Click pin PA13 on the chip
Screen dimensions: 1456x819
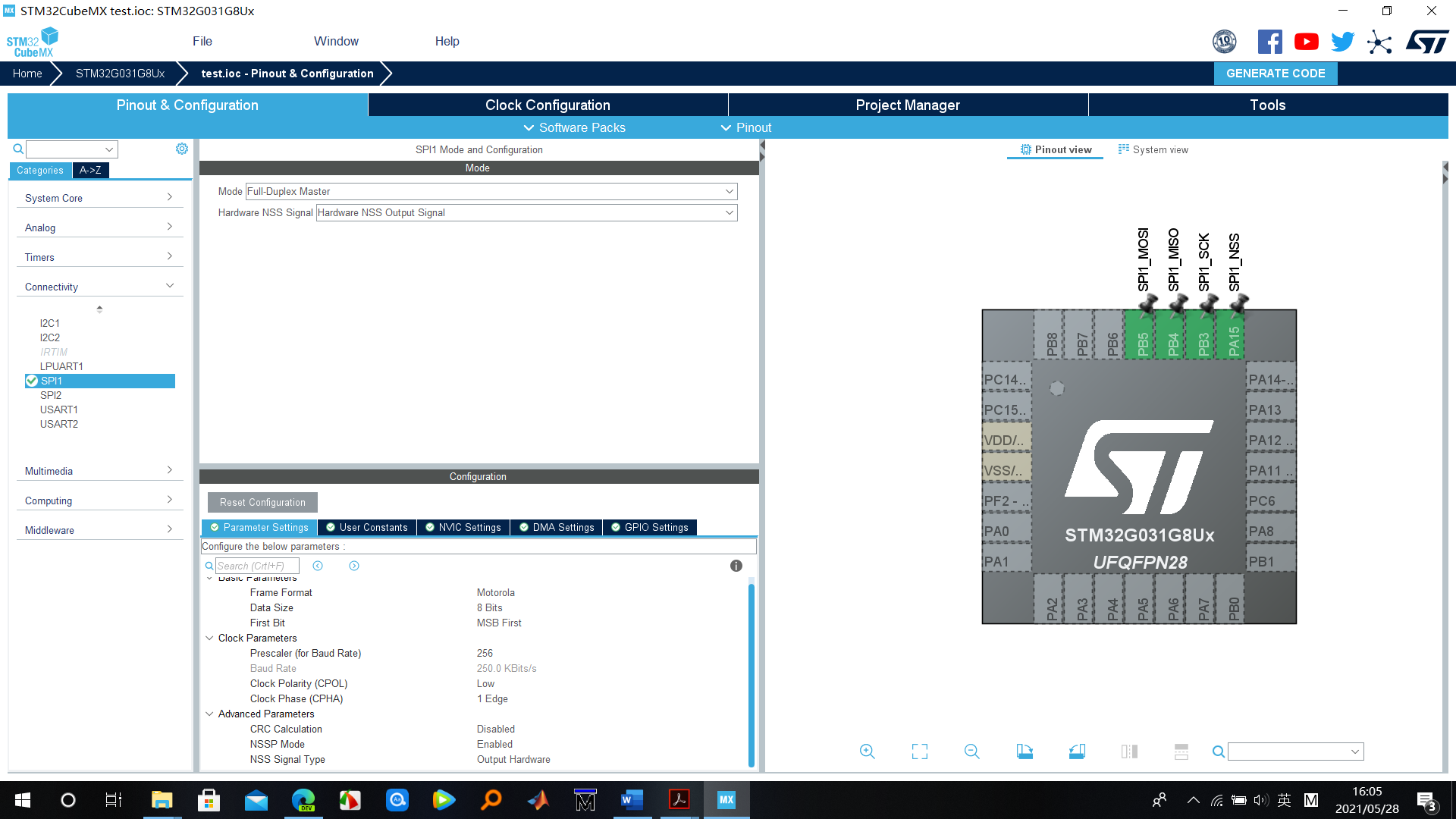(1270, 409)
